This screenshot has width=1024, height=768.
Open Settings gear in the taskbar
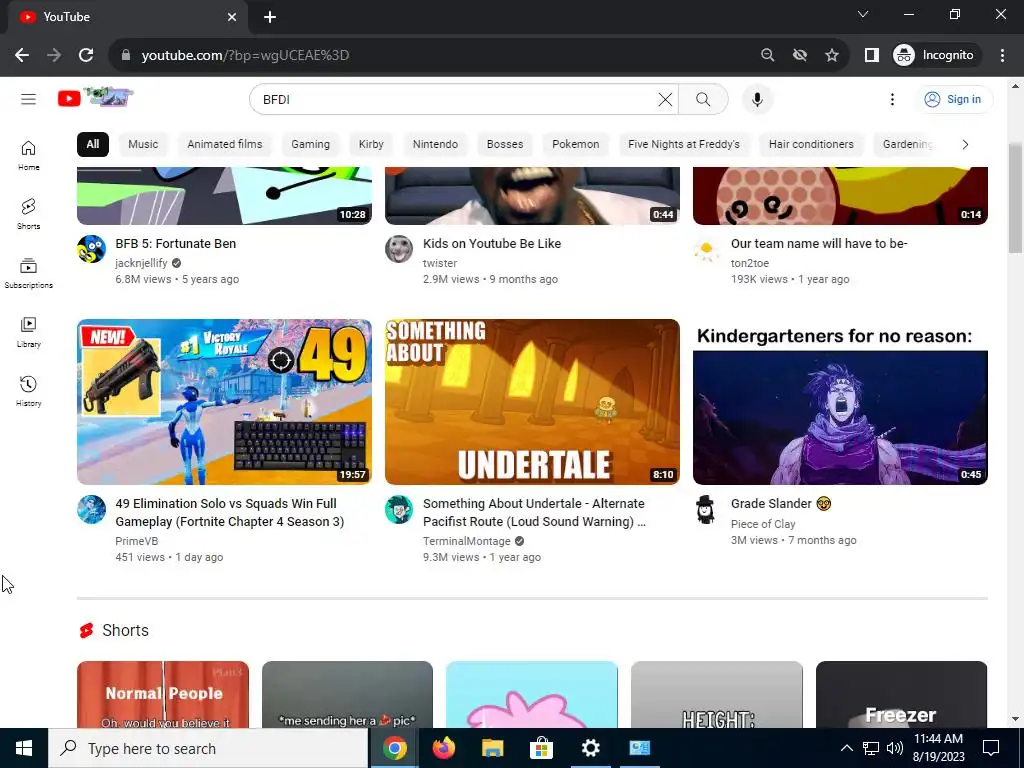coord(590,748)
